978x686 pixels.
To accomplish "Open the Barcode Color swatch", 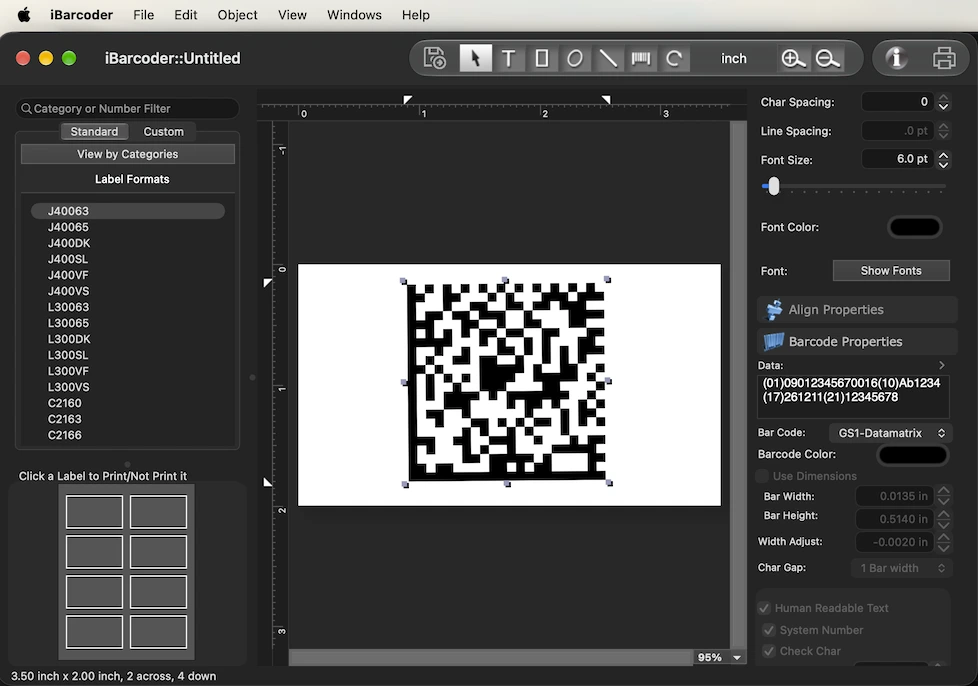I will [913, 455].
